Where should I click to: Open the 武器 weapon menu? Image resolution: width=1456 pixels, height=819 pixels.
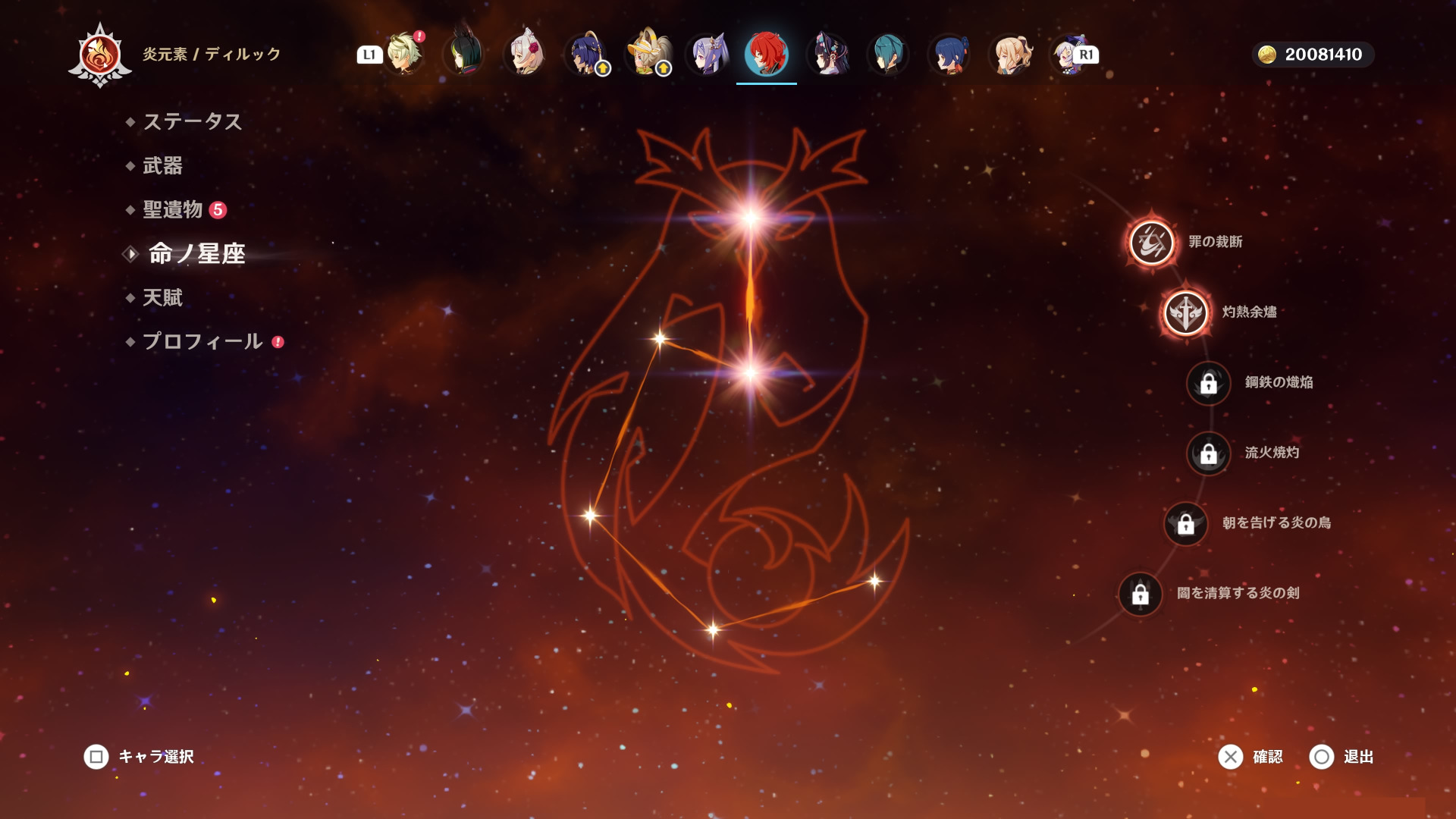pyautogui.click(x=162, y=165)
